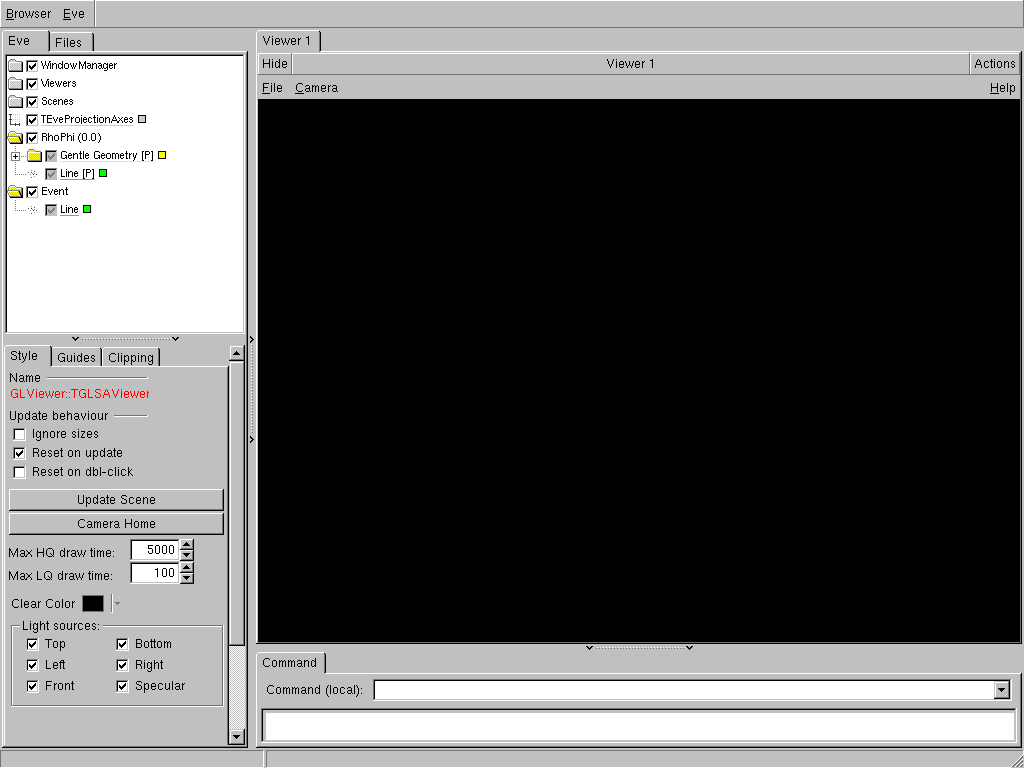Switch to the Files tab
1024x768 pixels.
(69, 42)
